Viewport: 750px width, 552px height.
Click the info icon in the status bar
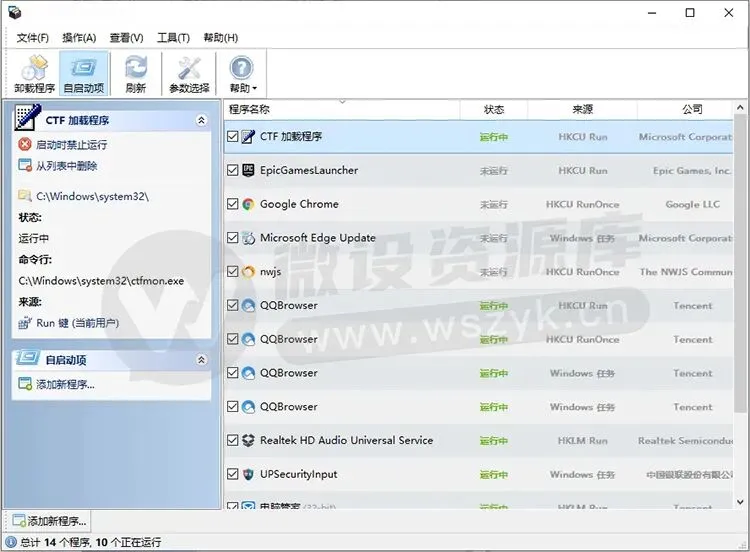(11, 542)
